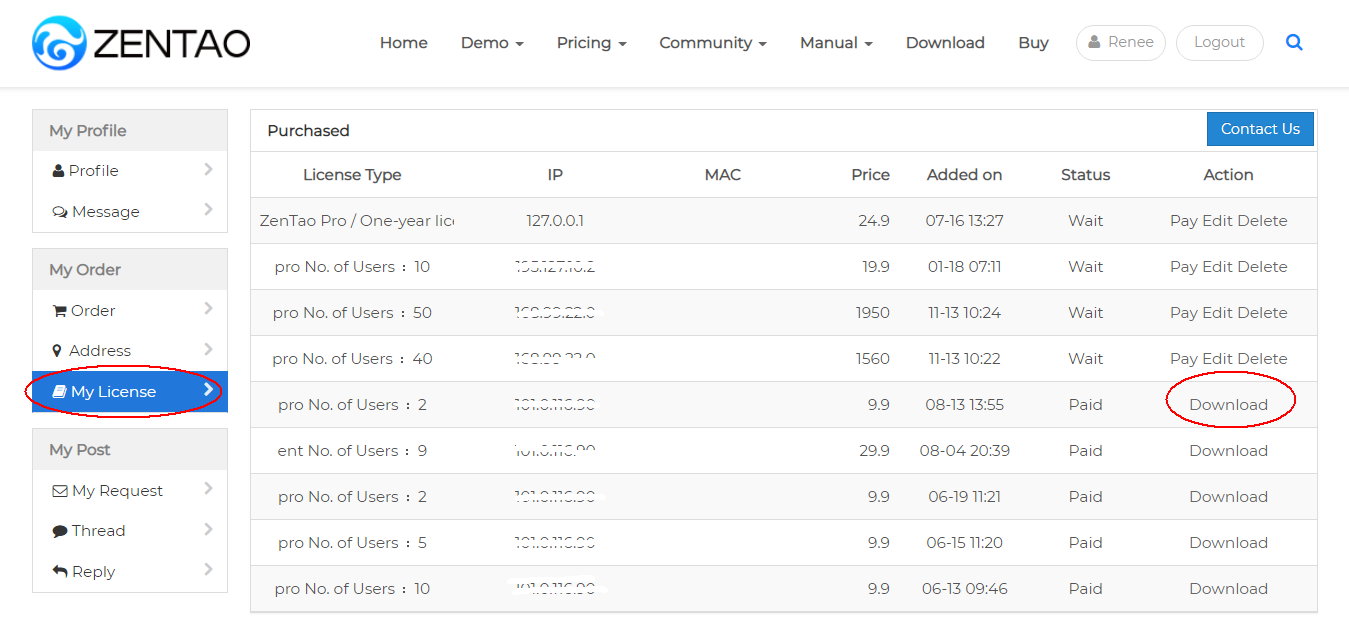1349x625 pixels.
Task: Click the MAC column header
Action: (723, 175)
